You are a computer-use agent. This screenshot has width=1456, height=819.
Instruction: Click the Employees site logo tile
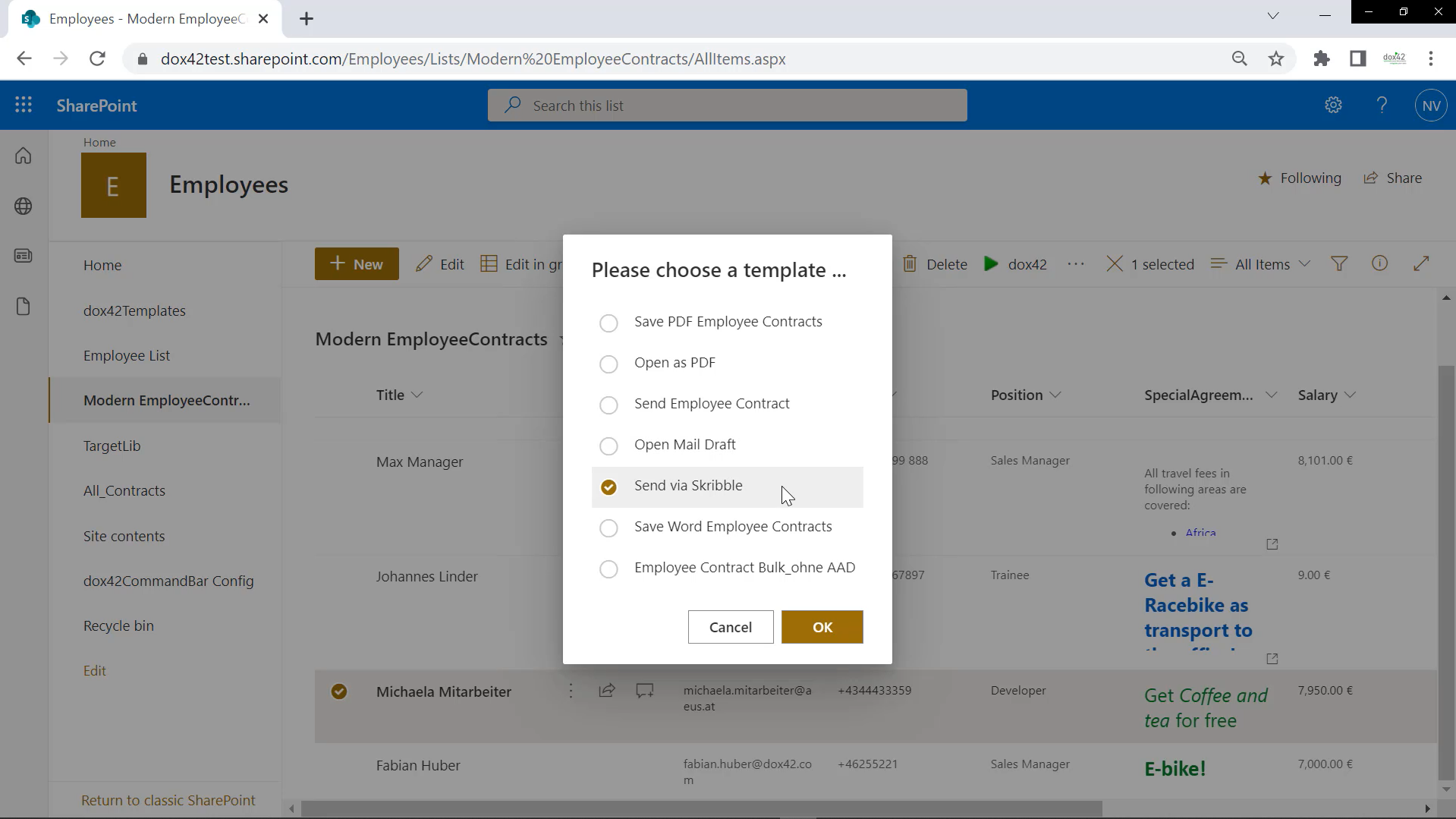click(x=114, y=185)
